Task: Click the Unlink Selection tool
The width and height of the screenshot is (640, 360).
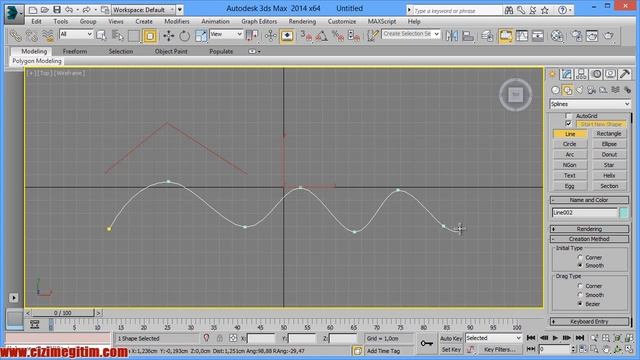Action: coord(31,36)
